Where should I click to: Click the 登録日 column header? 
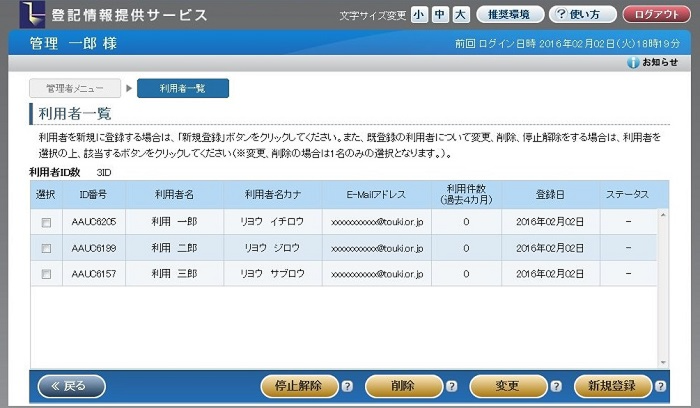(550, 195)
